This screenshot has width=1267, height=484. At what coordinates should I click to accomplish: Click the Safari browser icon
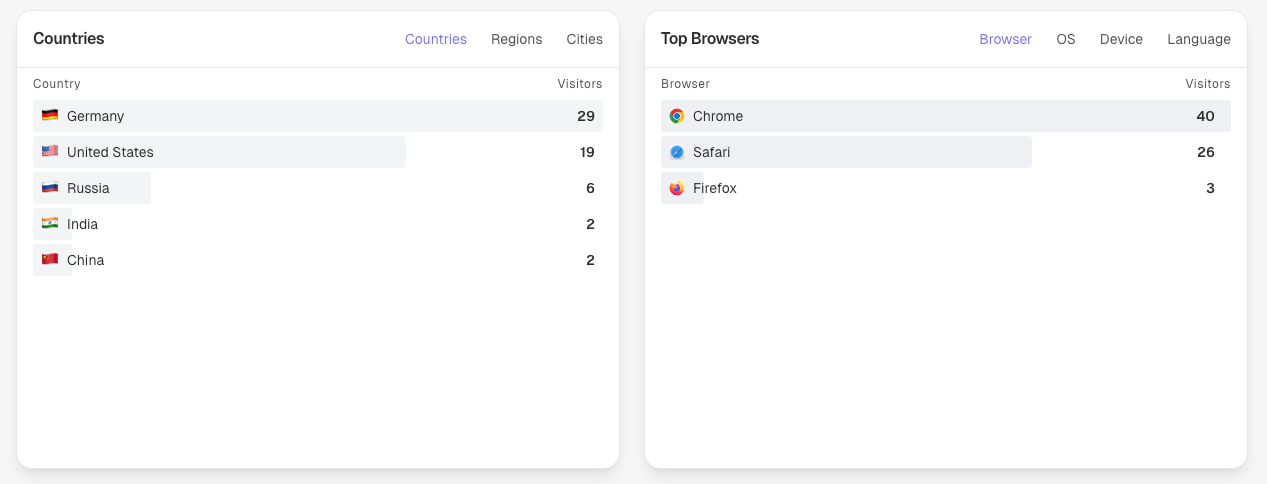677,152
